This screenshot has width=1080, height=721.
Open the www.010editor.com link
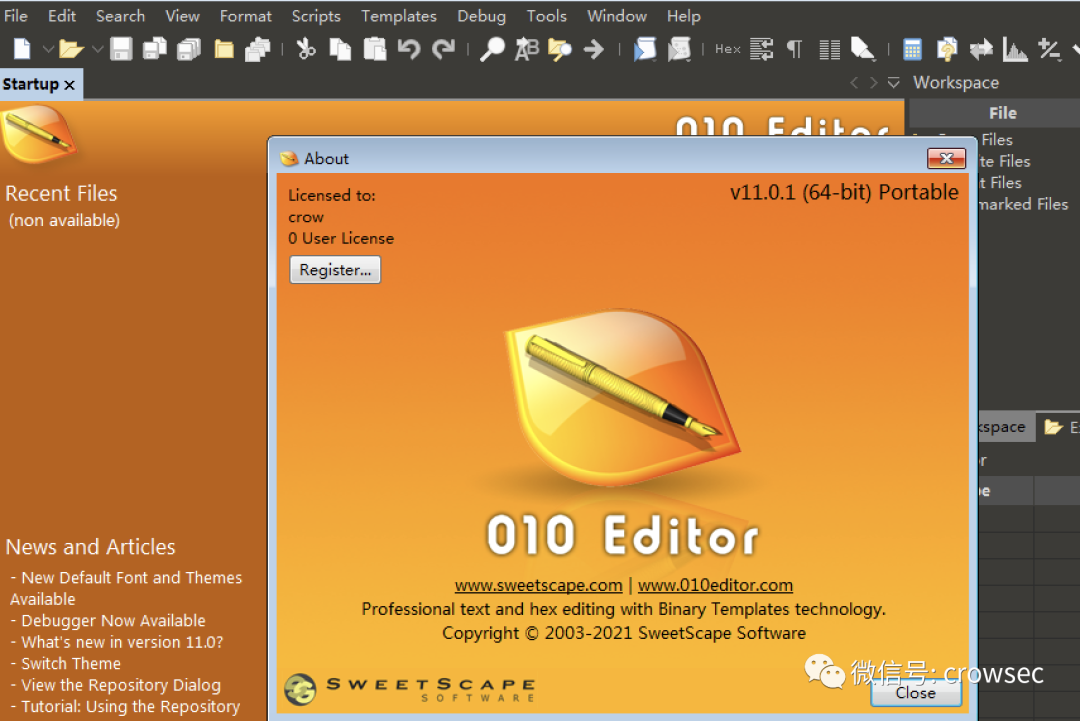tap(715, 585)
